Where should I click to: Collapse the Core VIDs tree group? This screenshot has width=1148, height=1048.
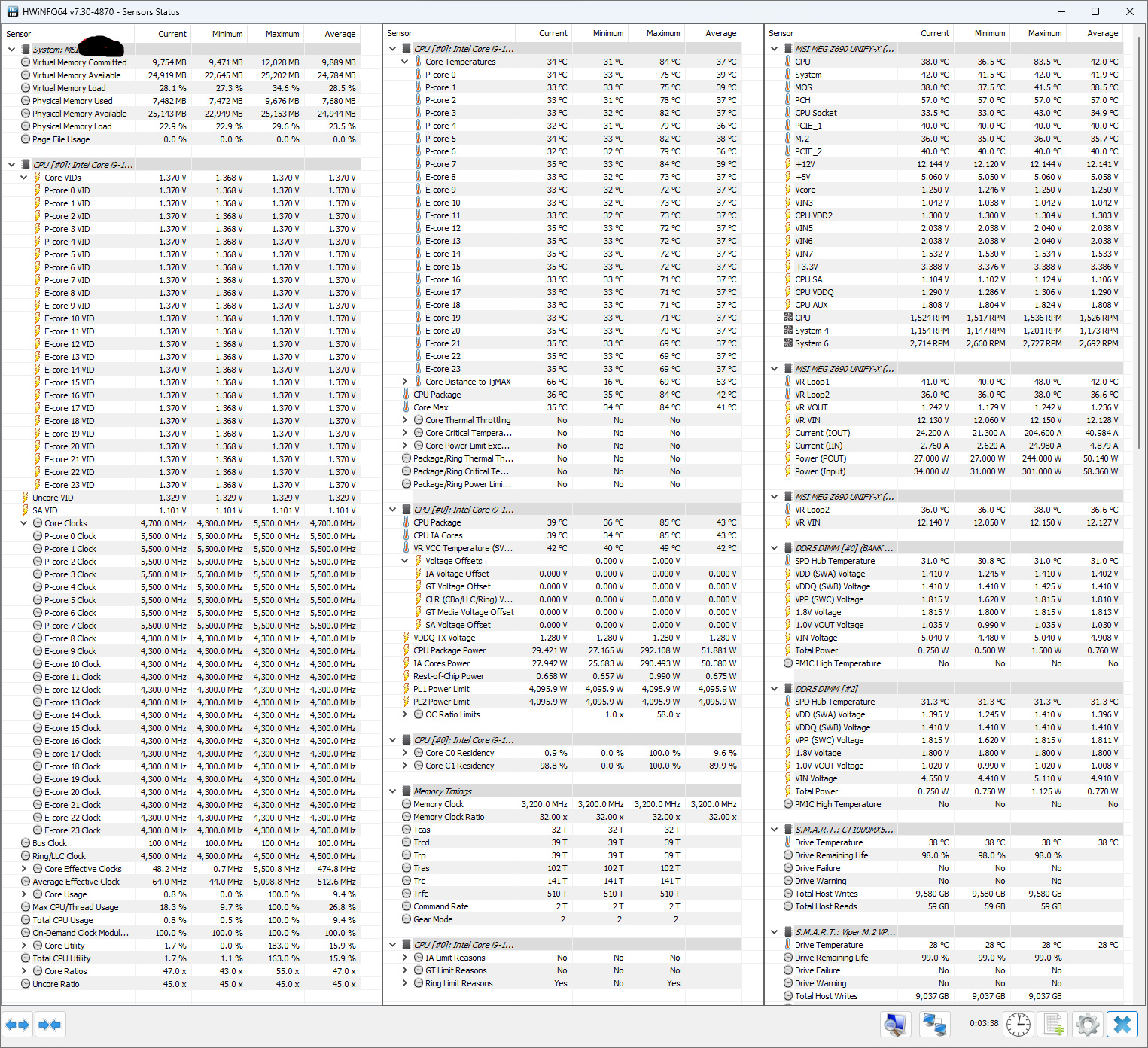click(24, 178)
